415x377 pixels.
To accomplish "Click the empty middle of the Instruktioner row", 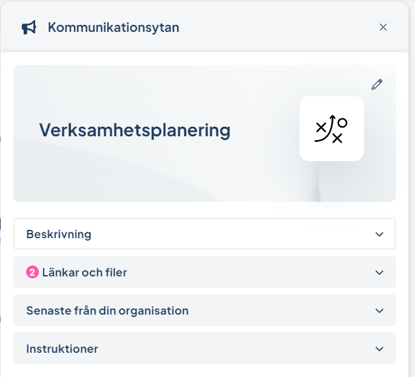I will pyautogui.click(x=233, y=349).
